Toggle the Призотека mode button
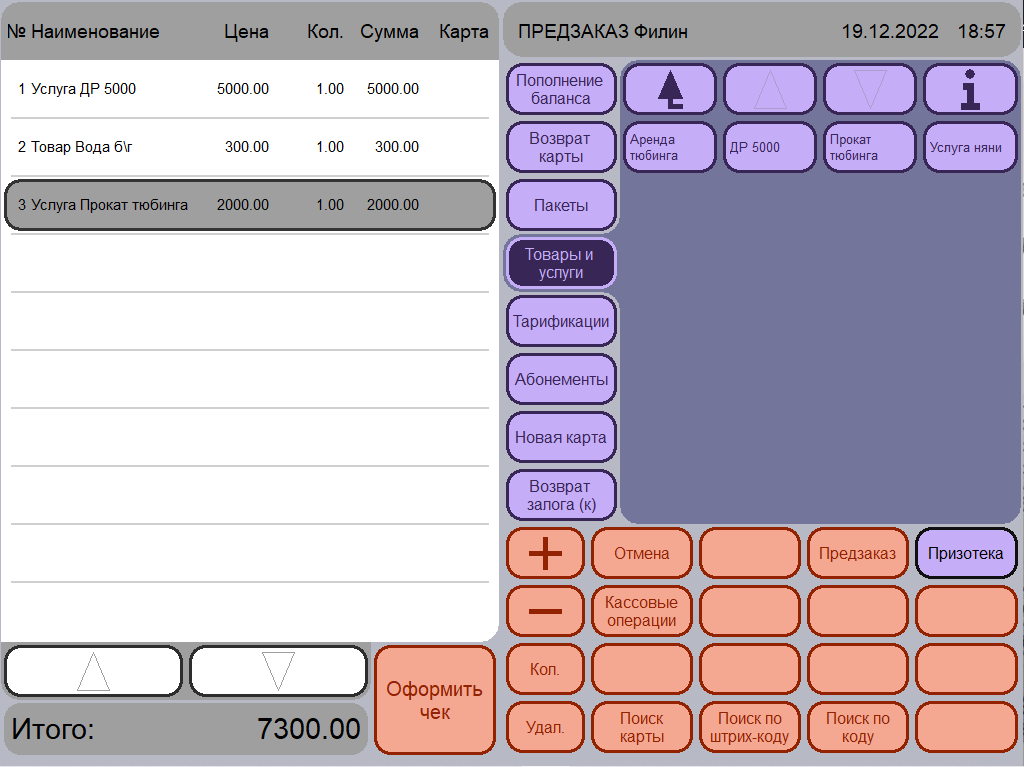 tap(966, 553)
